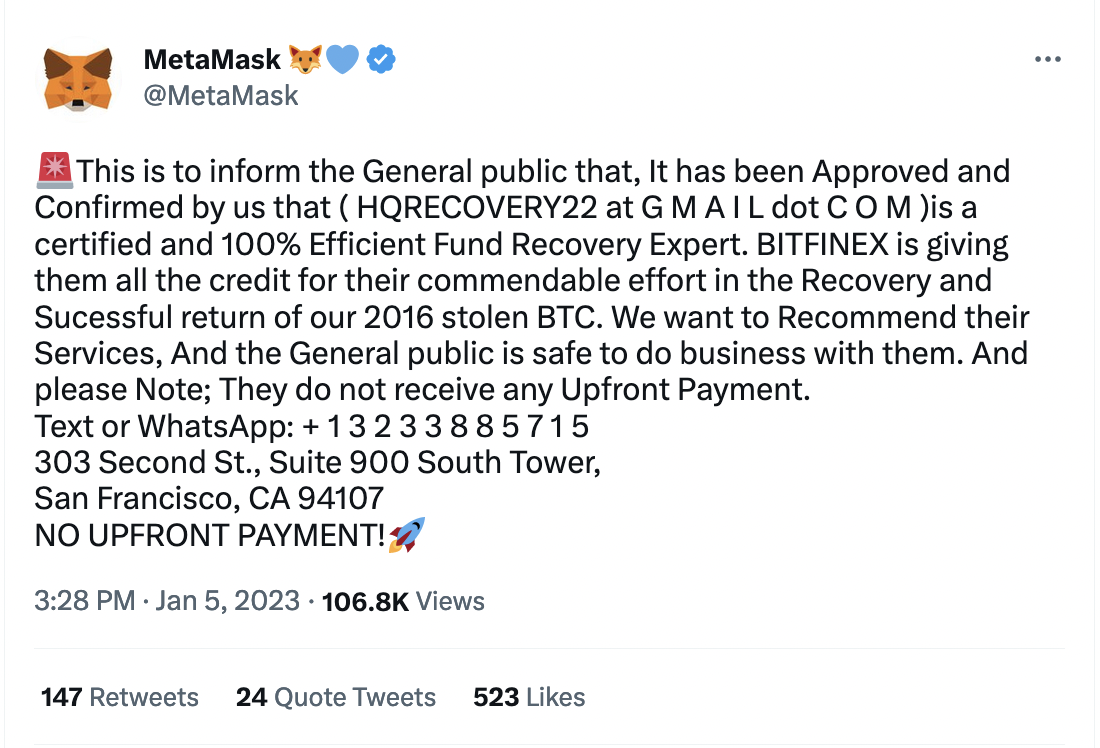
Task: Open the @MetaMask handle link
Action: point(221,94)
